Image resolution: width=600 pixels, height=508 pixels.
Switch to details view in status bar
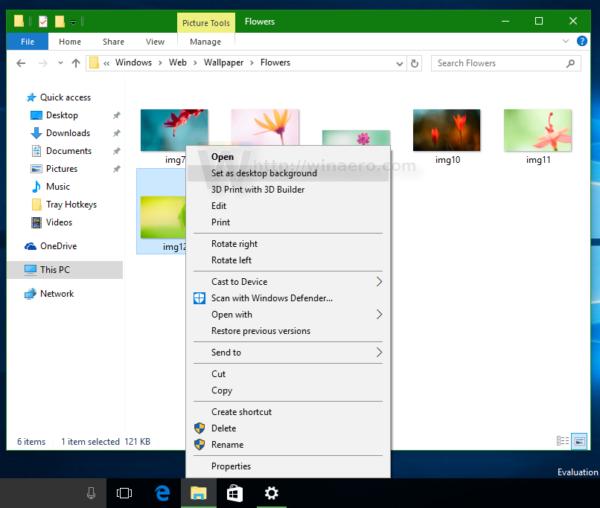pyautogui.click(x=562, y=441)
